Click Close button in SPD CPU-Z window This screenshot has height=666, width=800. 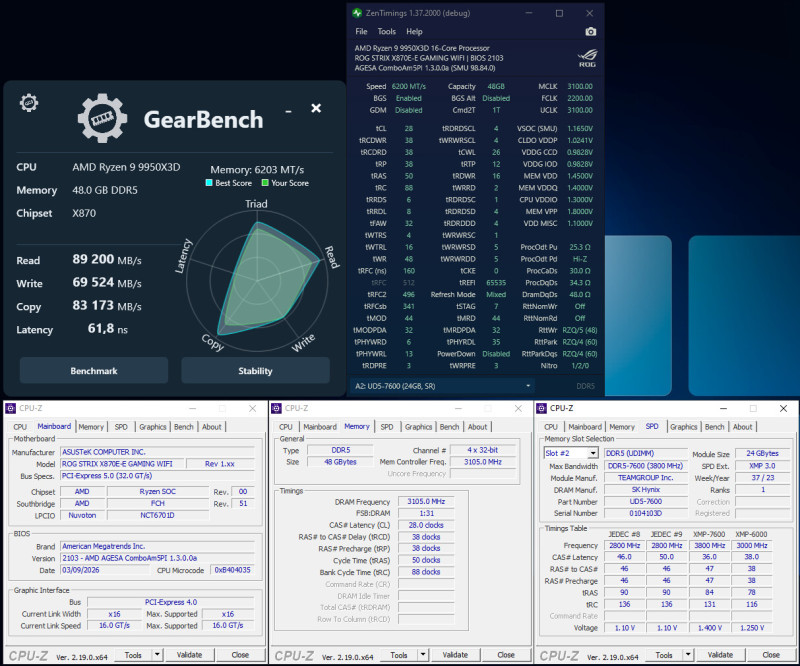(771, 654)
